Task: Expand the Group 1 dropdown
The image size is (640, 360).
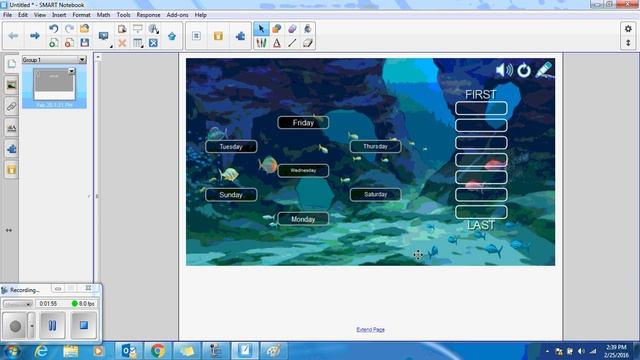Action: click(82, 60)
